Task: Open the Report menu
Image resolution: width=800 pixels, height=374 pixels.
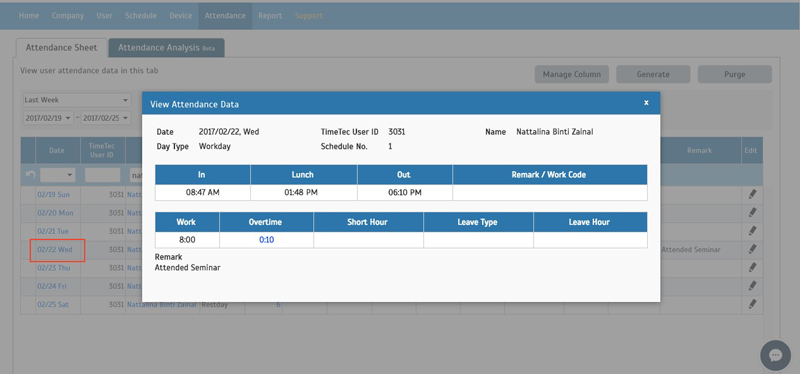Action: [270, 16]
